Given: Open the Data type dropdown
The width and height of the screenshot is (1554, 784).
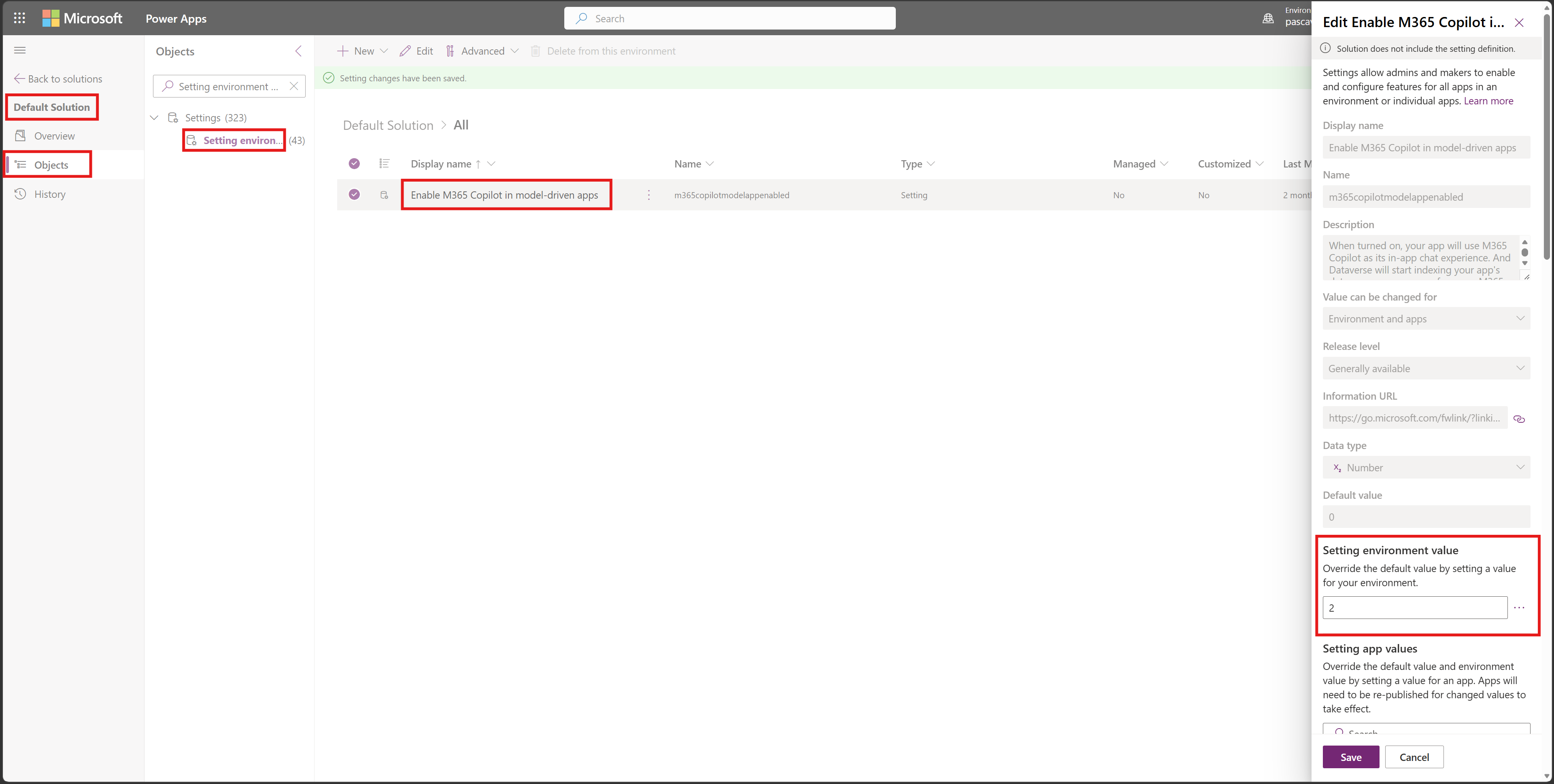Looking at the screenshot, I should pos(1426,467).
